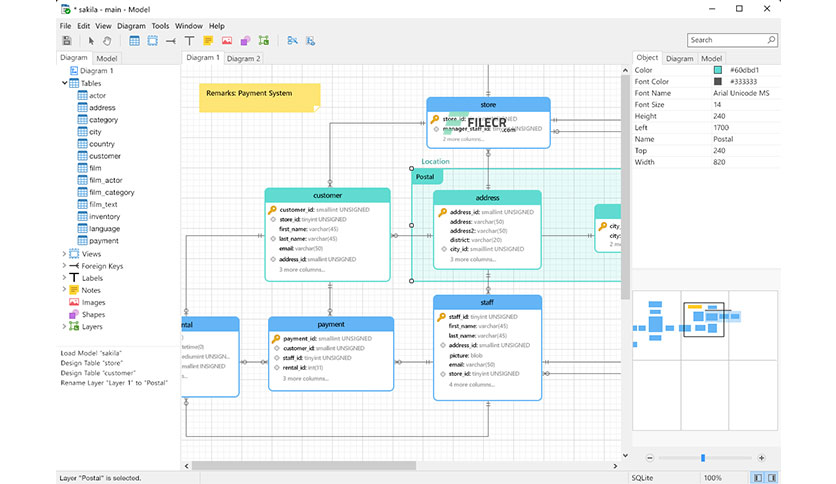Click the canvas scroll right arrow

pyautogui.click(x=615, y=466)
